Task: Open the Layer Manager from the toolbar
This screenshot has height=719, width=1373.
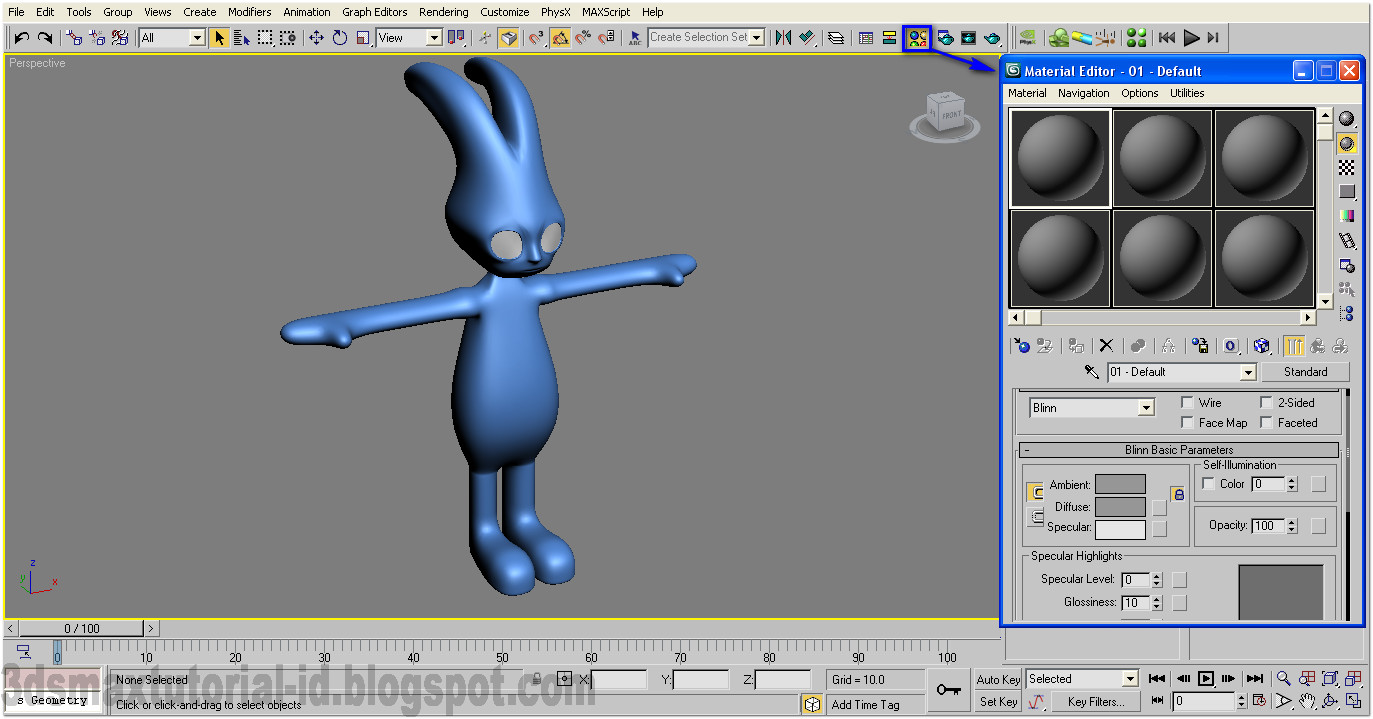Action: [836, 38]
